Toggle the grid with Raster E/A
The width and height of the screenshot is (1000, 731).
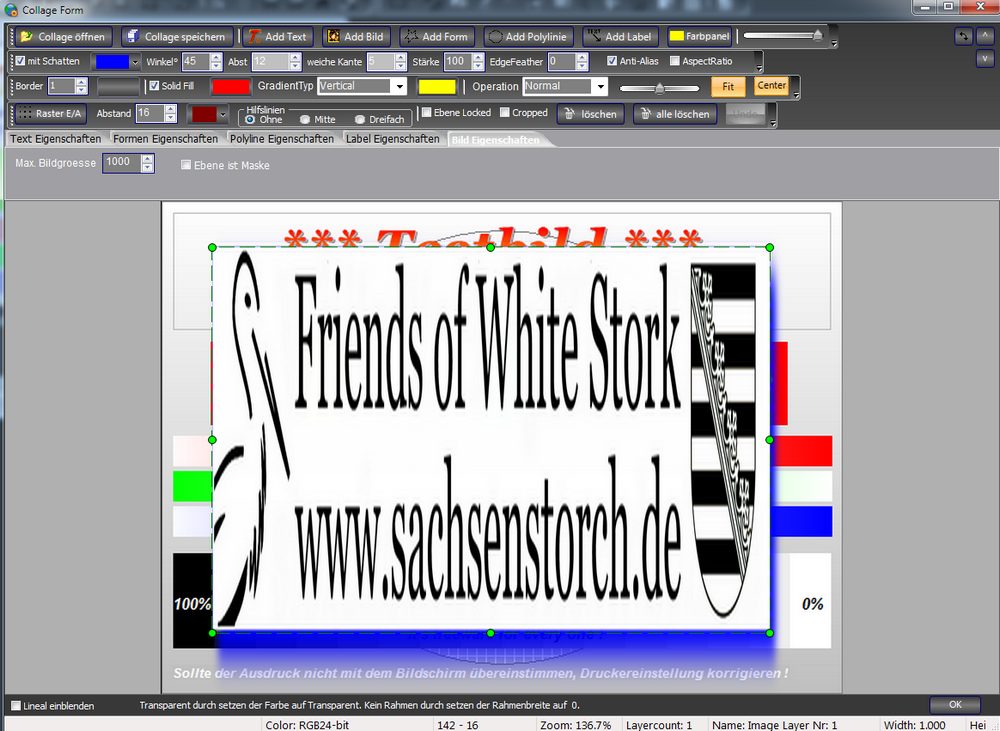[x=50, y=114]
